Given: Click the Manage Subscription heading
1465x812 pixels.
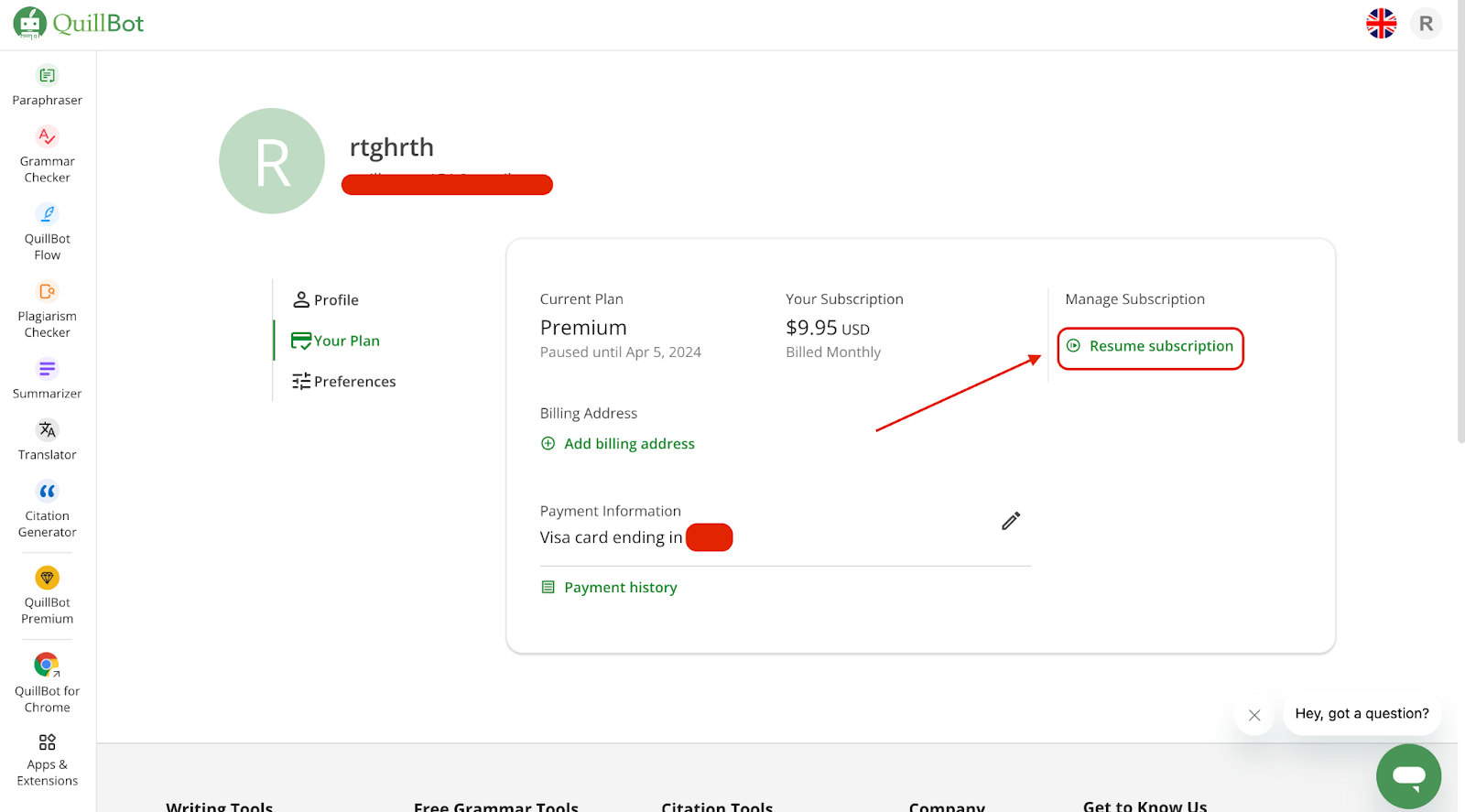Looking at the screenshot, I should coord(1134,299).
